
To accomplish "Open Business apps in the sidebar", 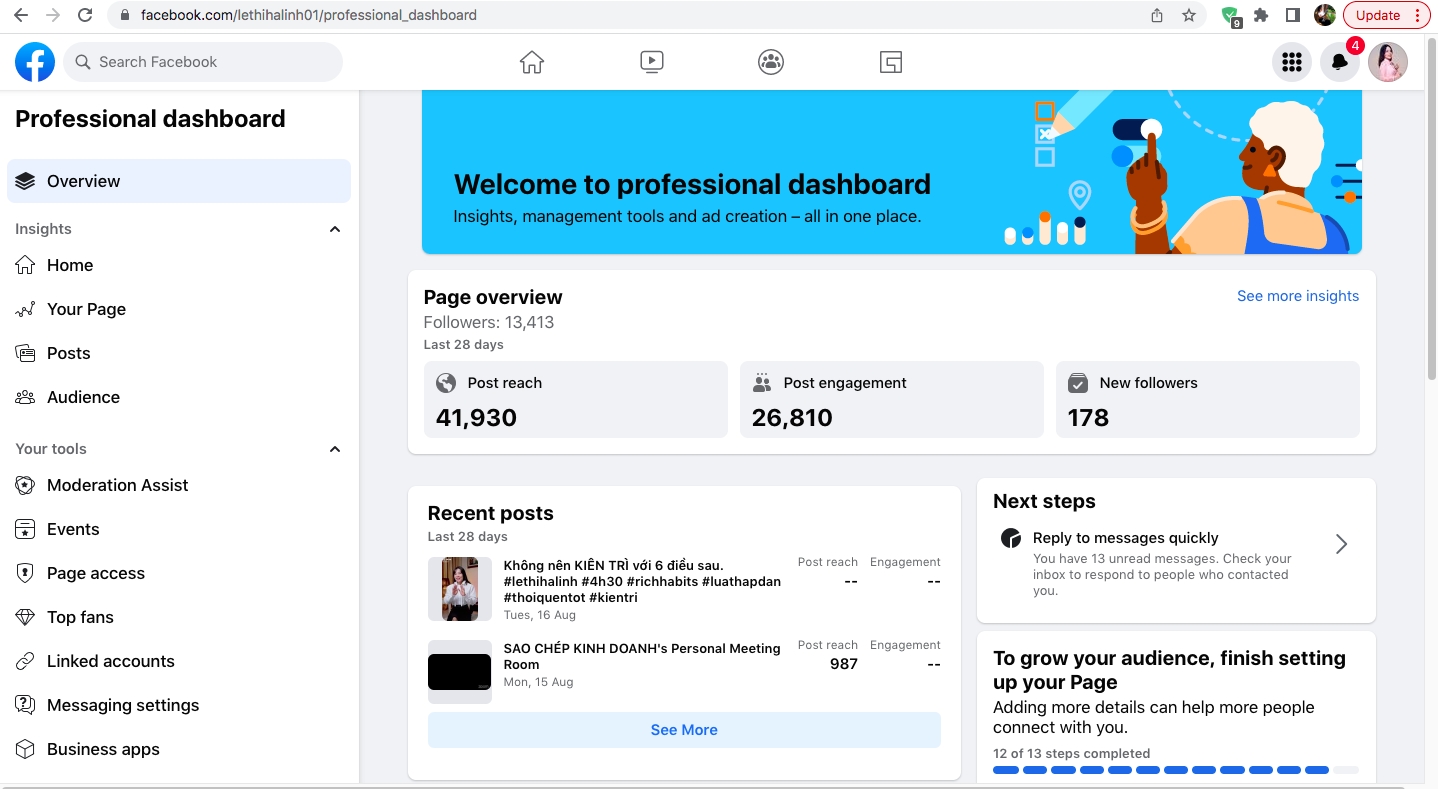I will pos(179,749).
